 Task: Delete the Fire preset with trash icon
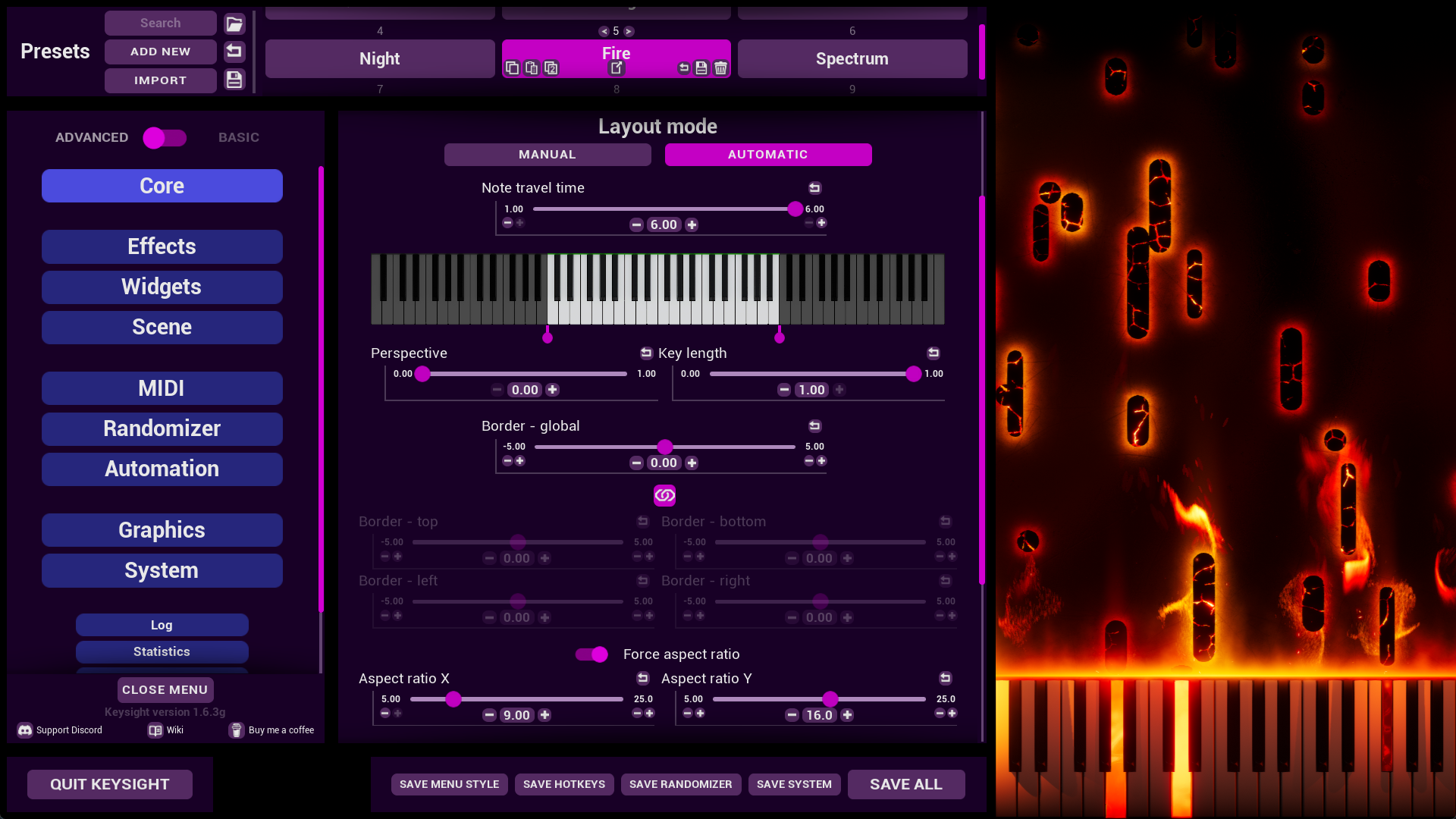click(x=720, y=68)
